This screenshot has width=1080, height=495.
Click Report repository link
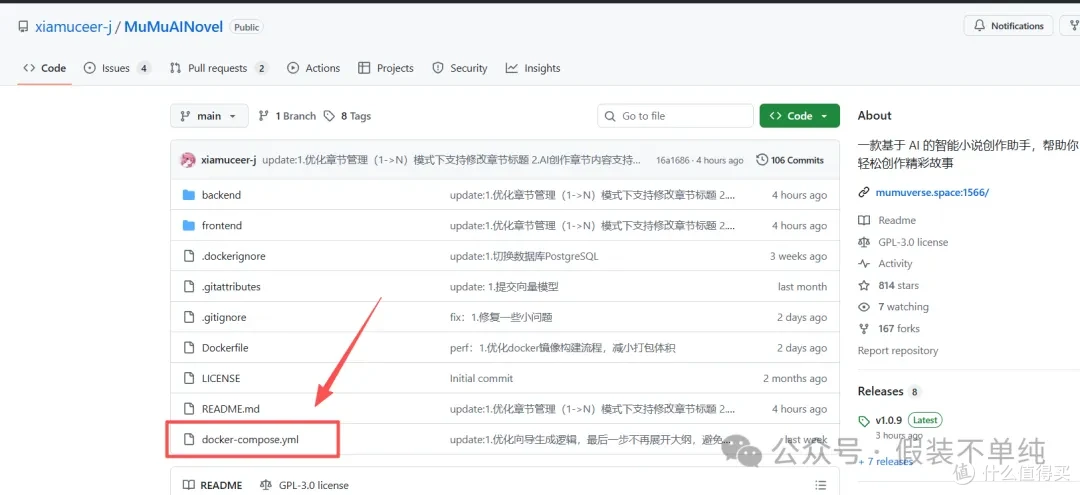click(897, 350)
